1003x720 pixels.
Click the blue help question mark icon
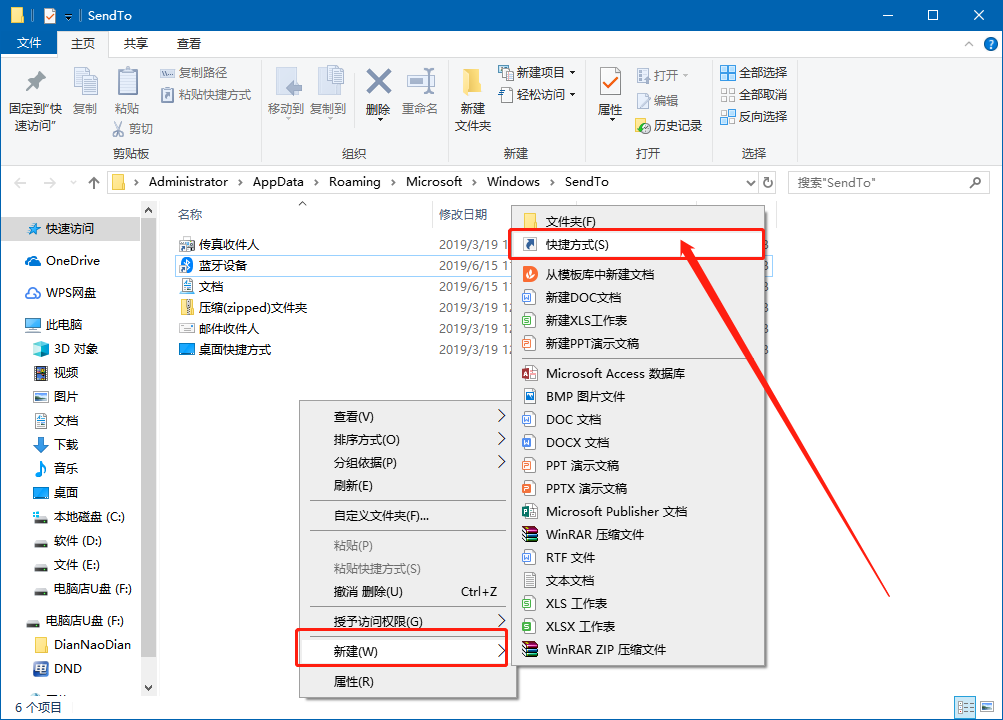click(x=990, y=44)
